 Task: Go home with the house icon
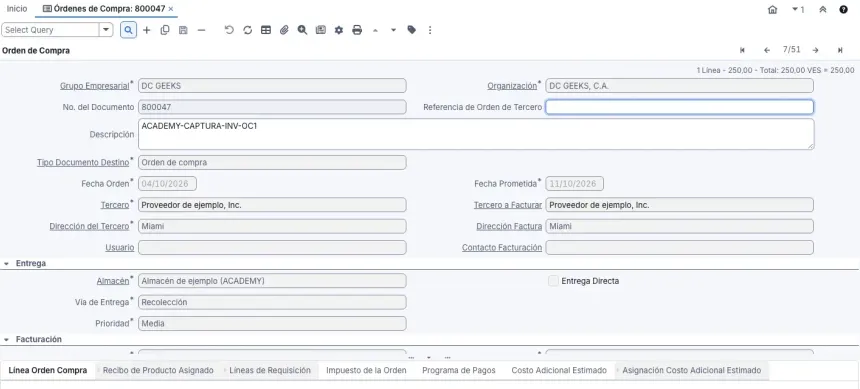point(773,9)
